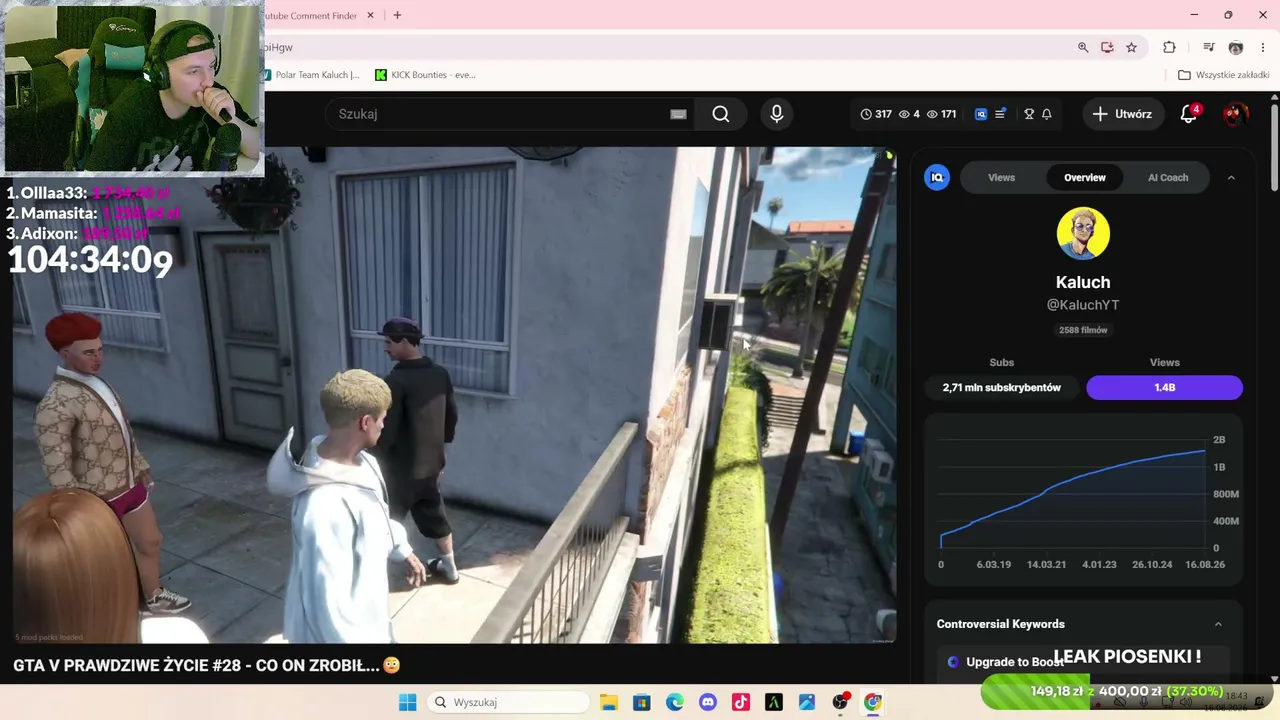The height and width of the screenshot is (720, 1280).
Task: Switch to Chrome in the taskbar
Action: point(873,702)
